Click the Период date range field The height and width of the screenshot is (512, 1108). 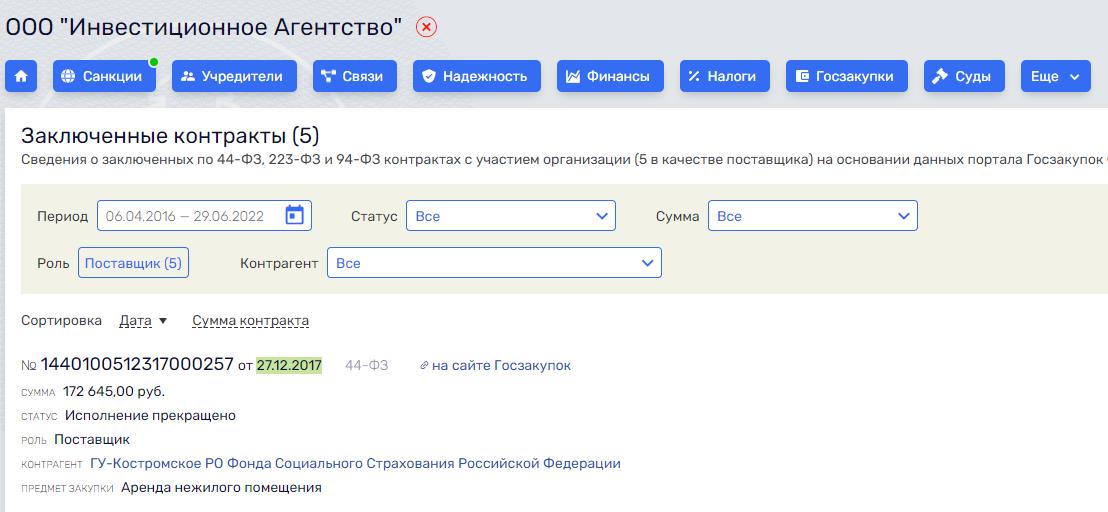(x=204, y=215)
